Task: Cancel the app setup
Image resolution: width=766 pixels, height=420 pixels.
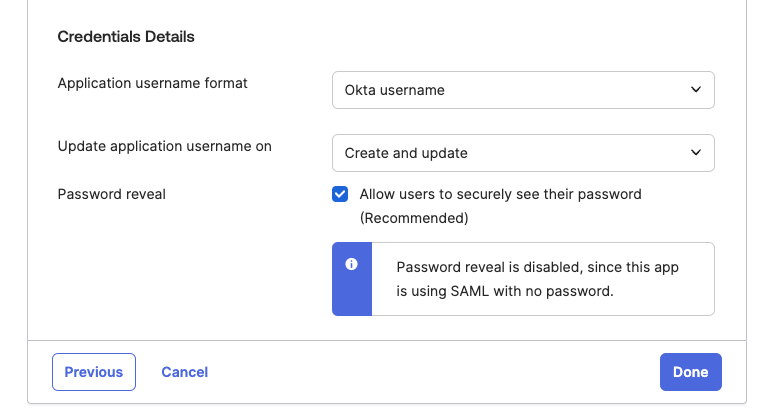Action: click(x=185, y=372)
